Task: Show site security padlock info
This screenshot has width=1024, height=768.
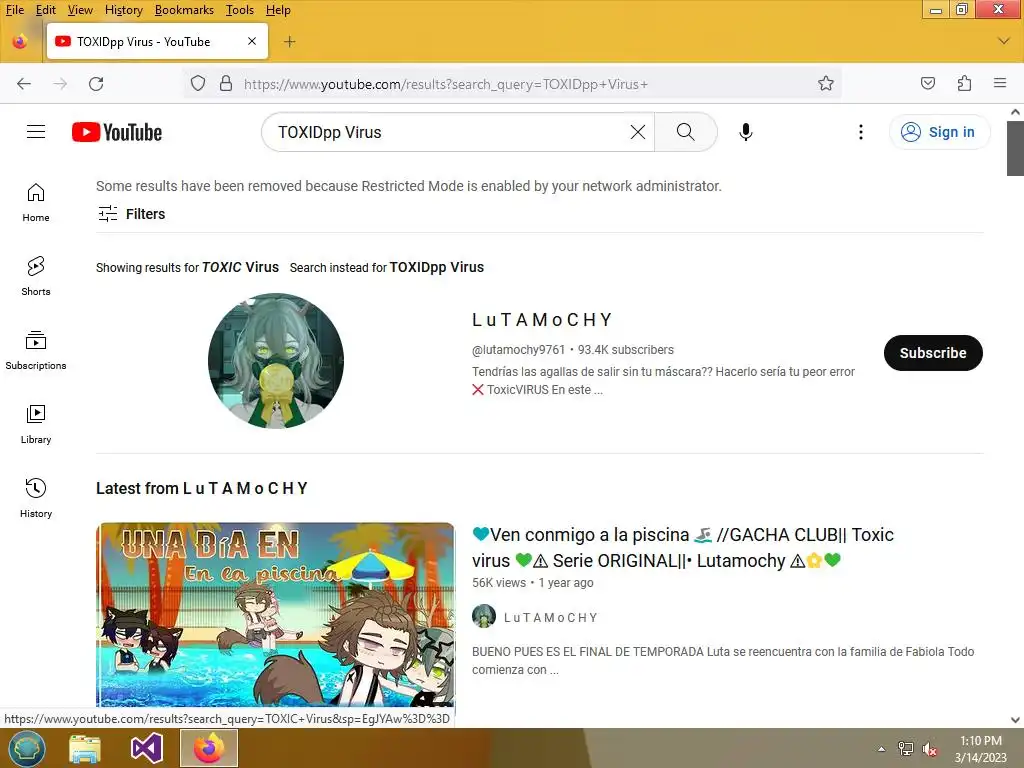Action: 226,84
